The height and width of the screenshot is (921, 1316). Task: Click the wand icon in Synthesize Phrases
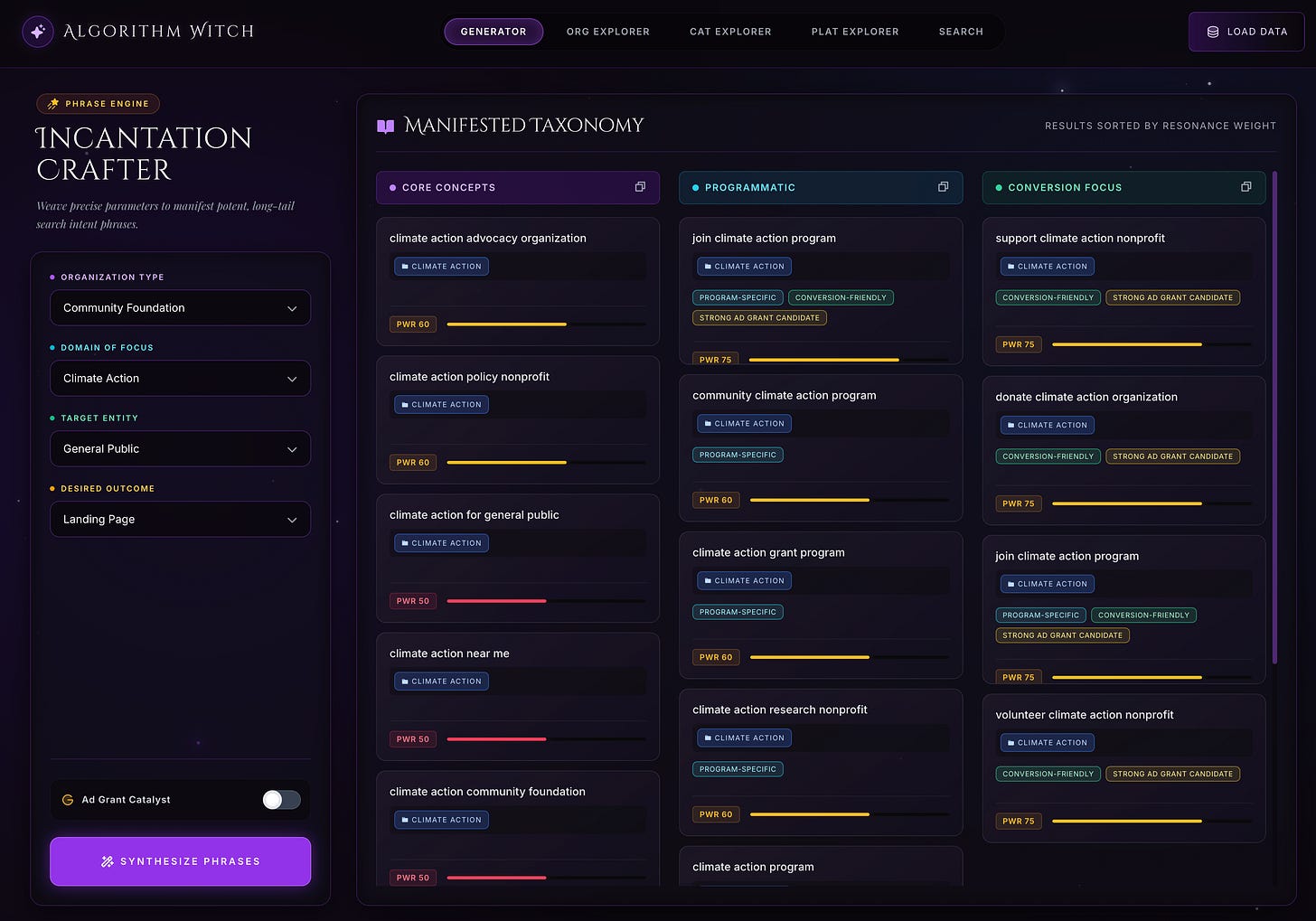[108, 861]
